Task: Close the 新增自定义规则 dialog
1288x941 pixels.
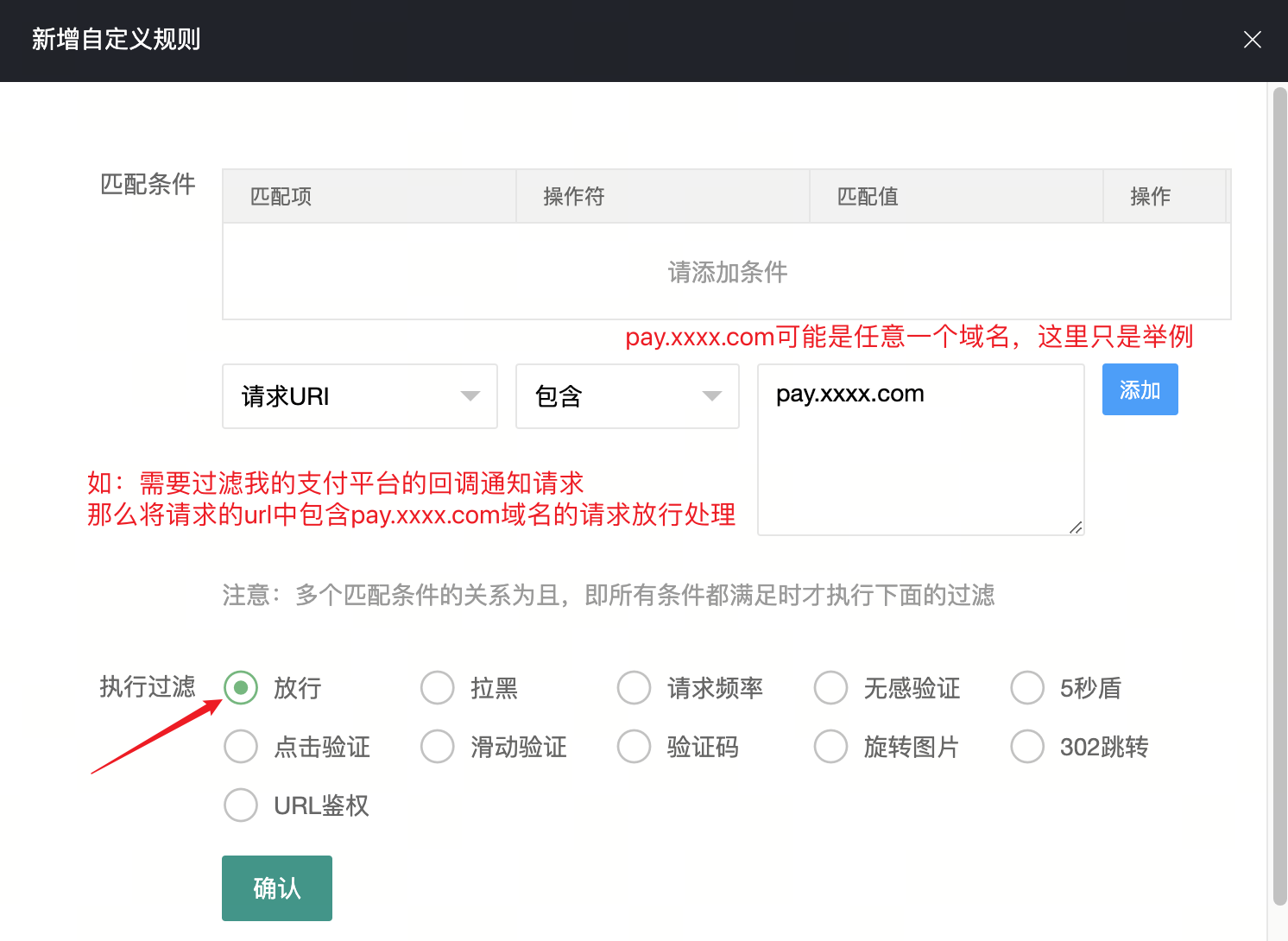Action: coord(1252,40)
